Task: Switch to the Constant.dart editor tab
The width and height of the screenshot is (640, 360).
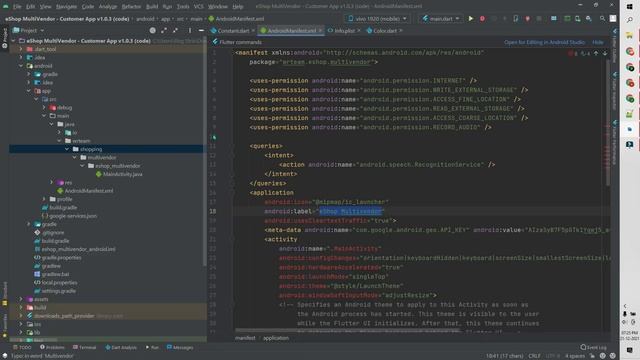Action: [233, 31]
